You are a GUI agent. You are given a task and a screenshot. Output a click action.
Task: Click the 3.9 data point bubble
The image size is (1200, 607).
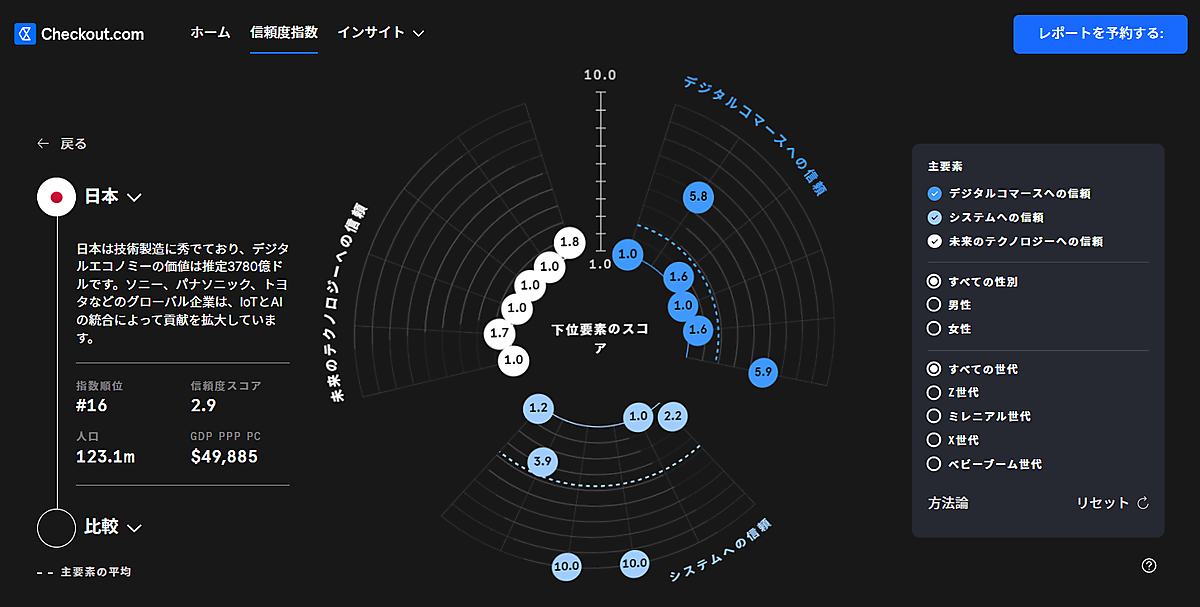[x=543, y=461]
